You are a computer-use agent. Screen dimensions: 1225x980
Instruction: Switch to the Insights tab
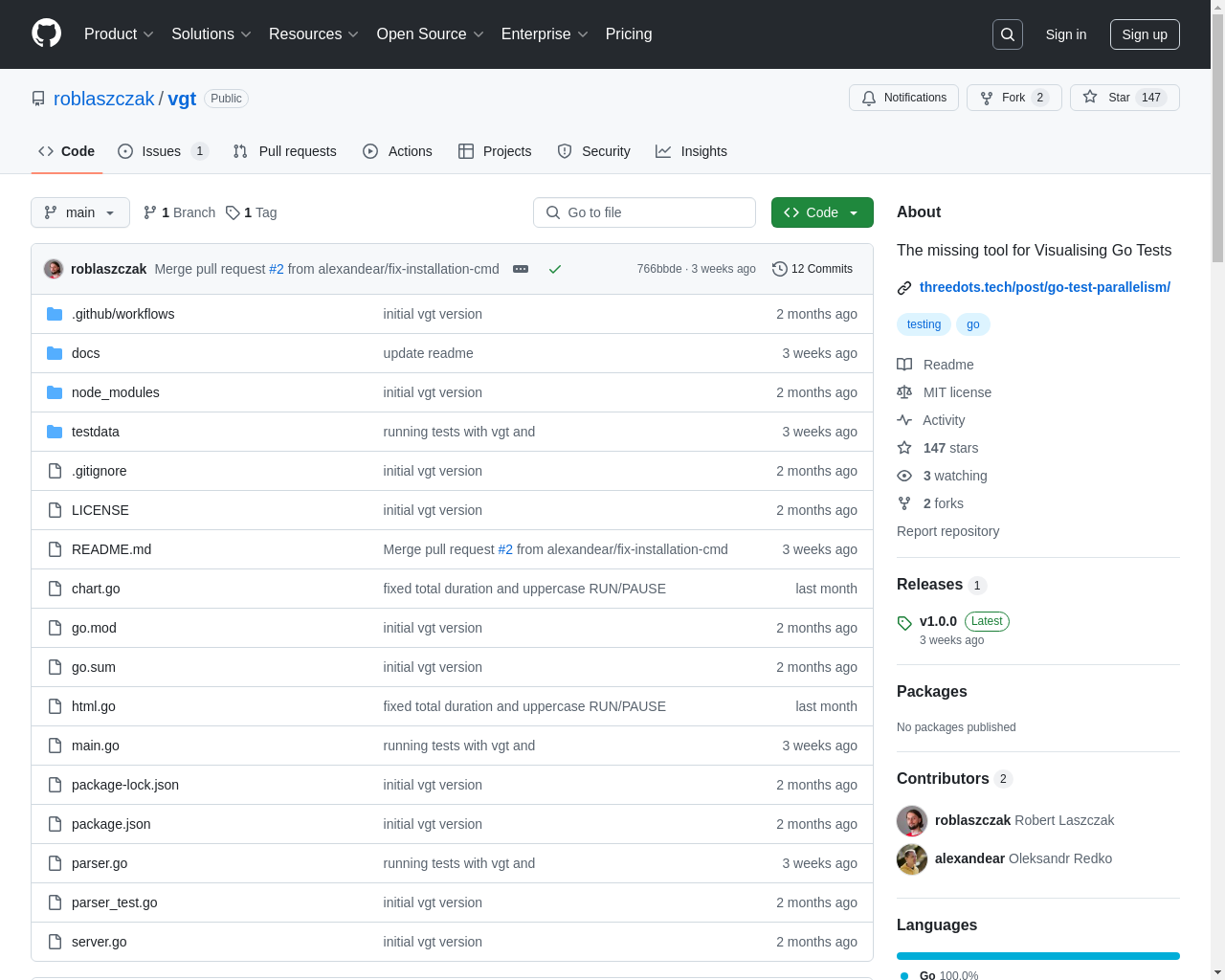[x=691, y=151]
